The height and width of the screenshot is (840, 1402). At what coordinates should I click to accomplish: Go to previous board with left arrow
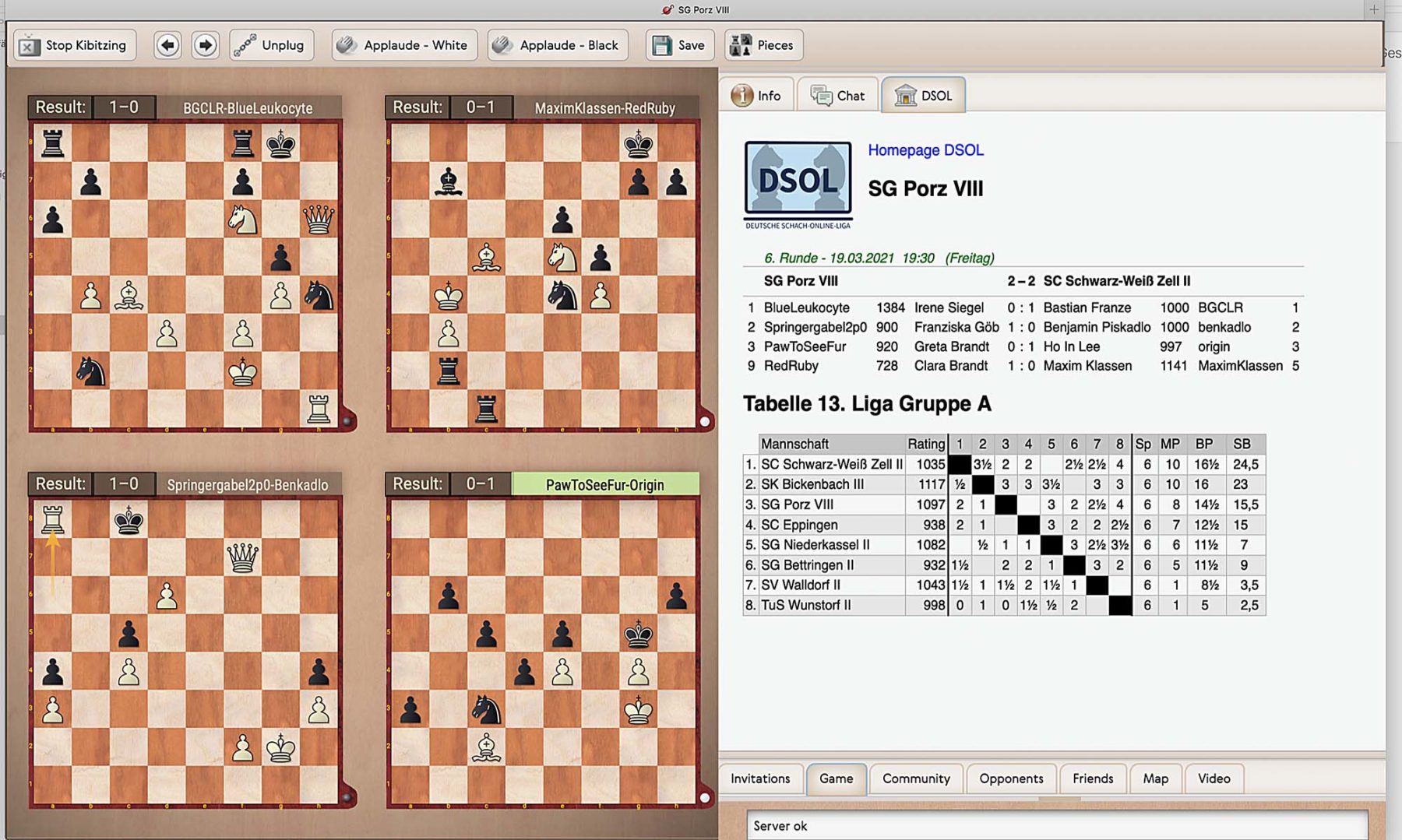click(167, 45)
